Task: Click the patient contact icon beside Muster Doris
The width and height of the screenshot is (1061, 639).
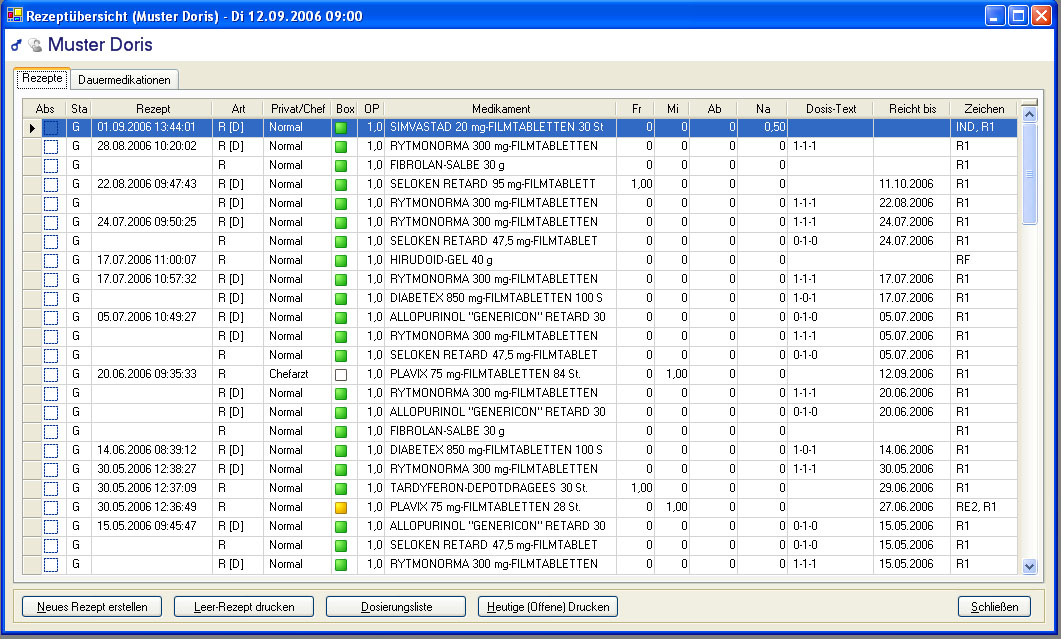Action: pyautogui.click(x=34, y=45)
